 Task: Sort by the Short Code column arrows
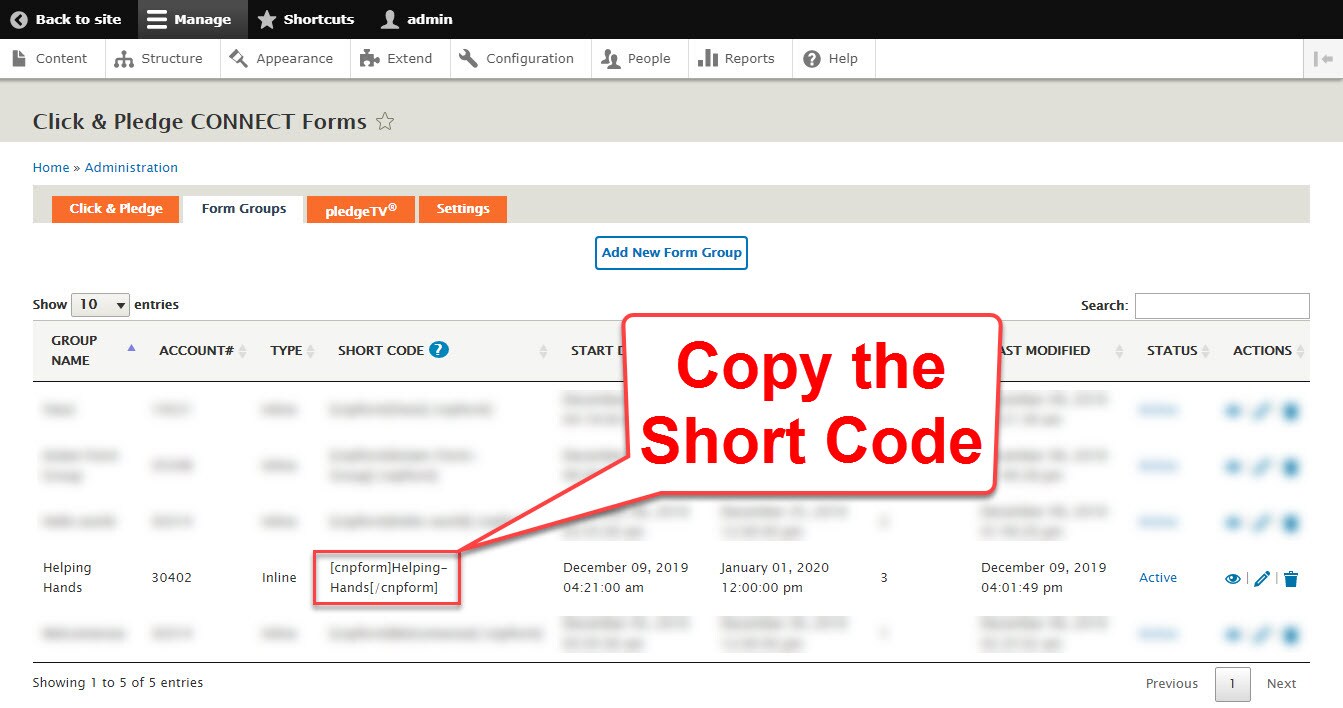(544, 351)
